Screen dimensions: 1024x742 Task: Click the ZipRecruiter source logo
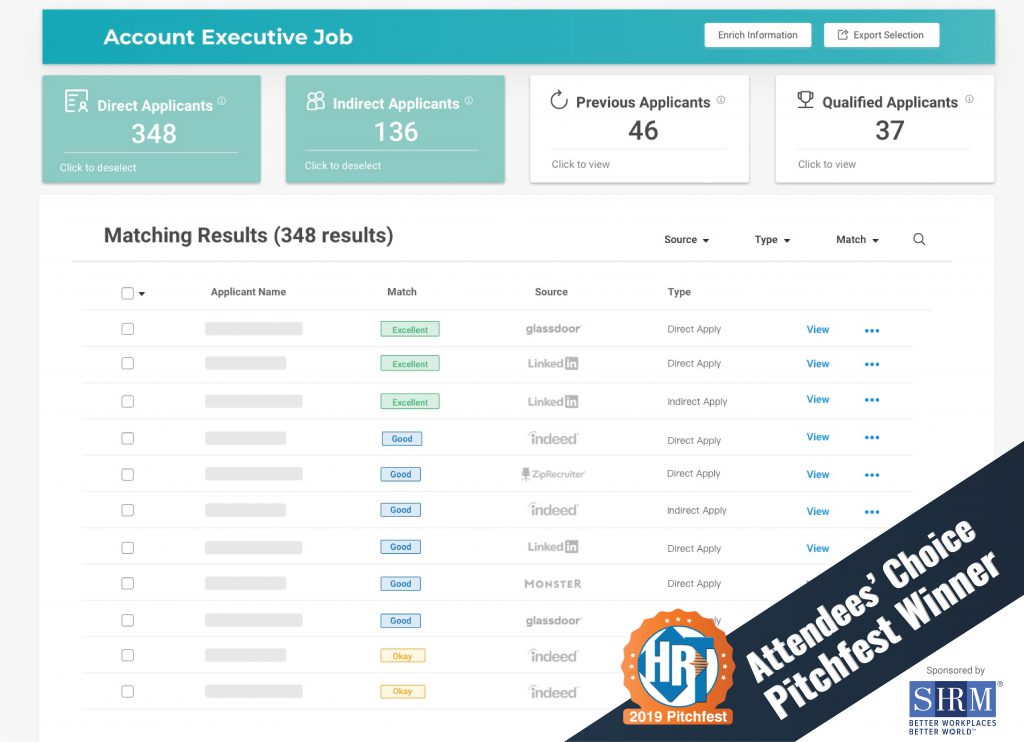(552, 474)
